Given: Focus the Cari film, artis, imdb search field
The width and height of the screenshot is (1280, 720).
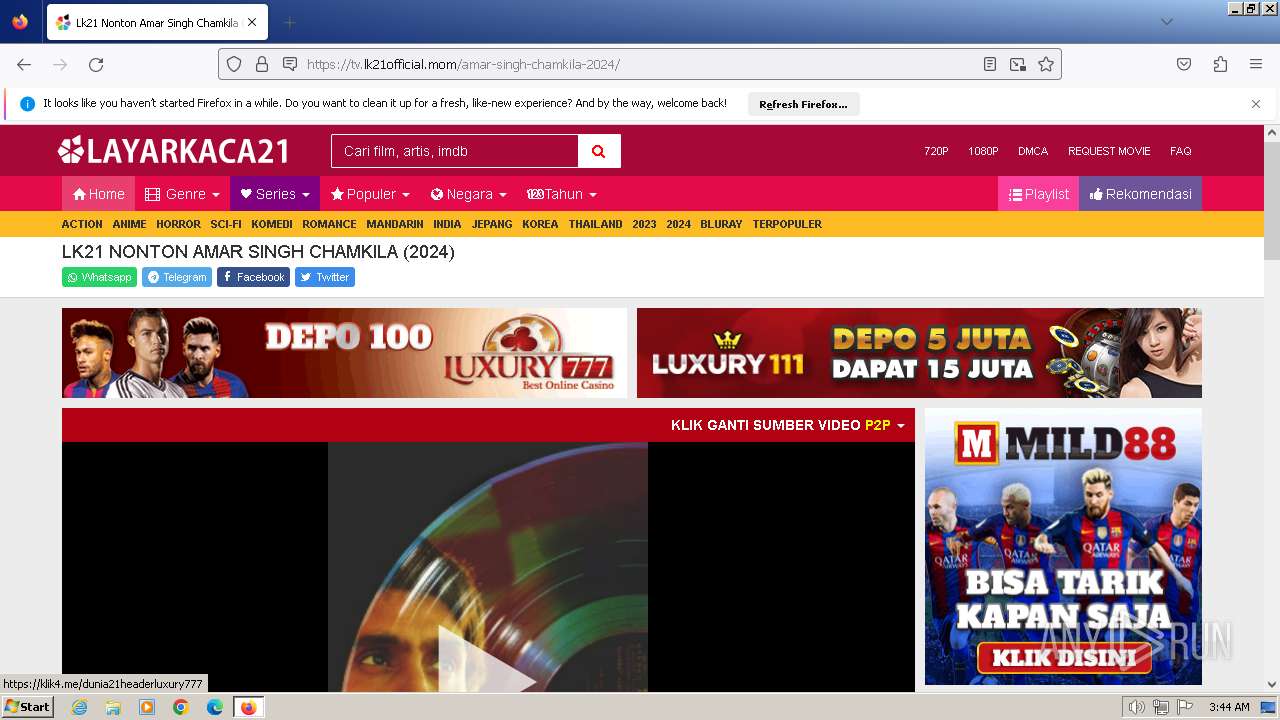Looking at the screenshot, I should [x=455, y=151].
